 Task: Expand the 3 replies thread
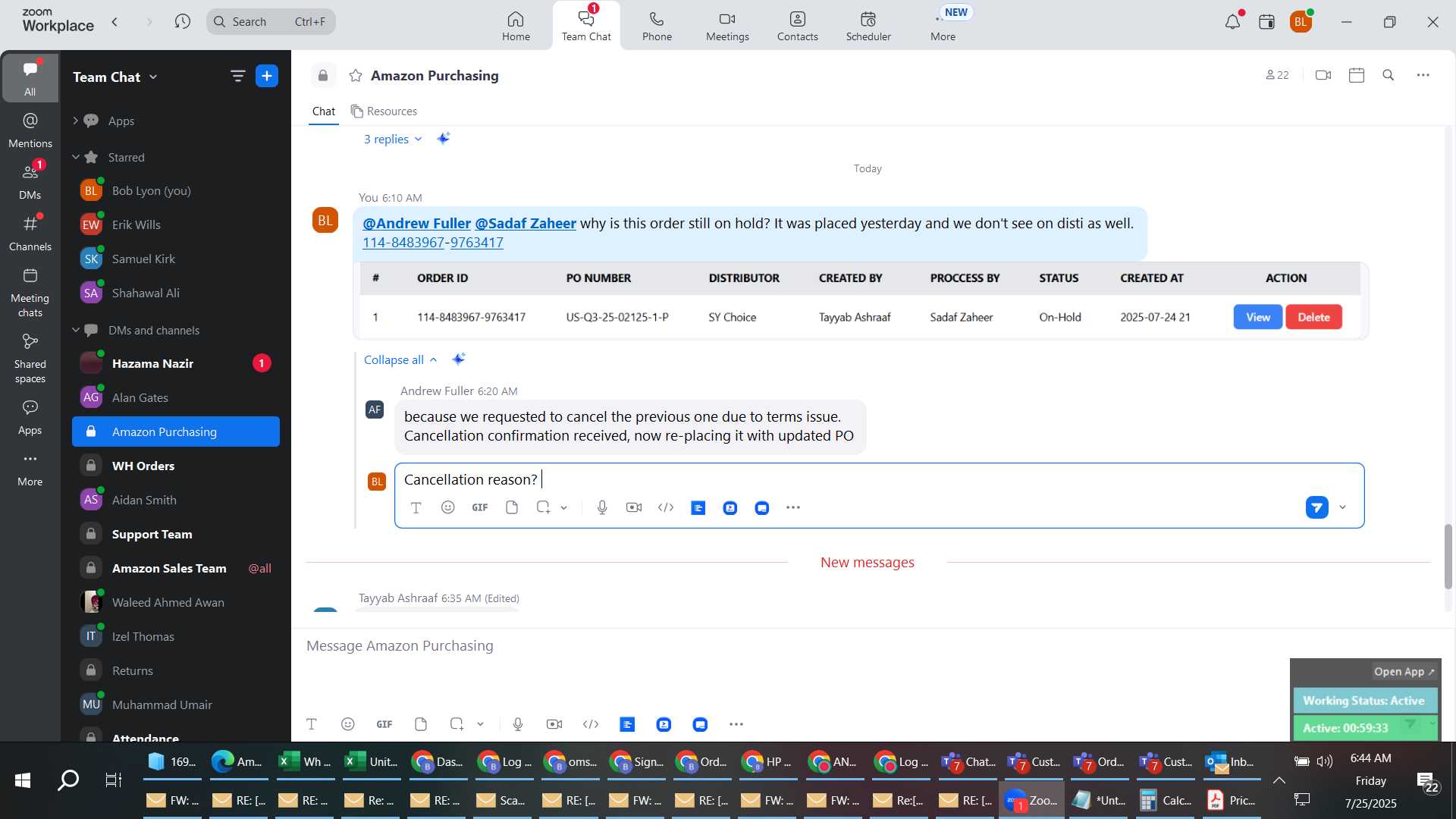tap(393, 139)
